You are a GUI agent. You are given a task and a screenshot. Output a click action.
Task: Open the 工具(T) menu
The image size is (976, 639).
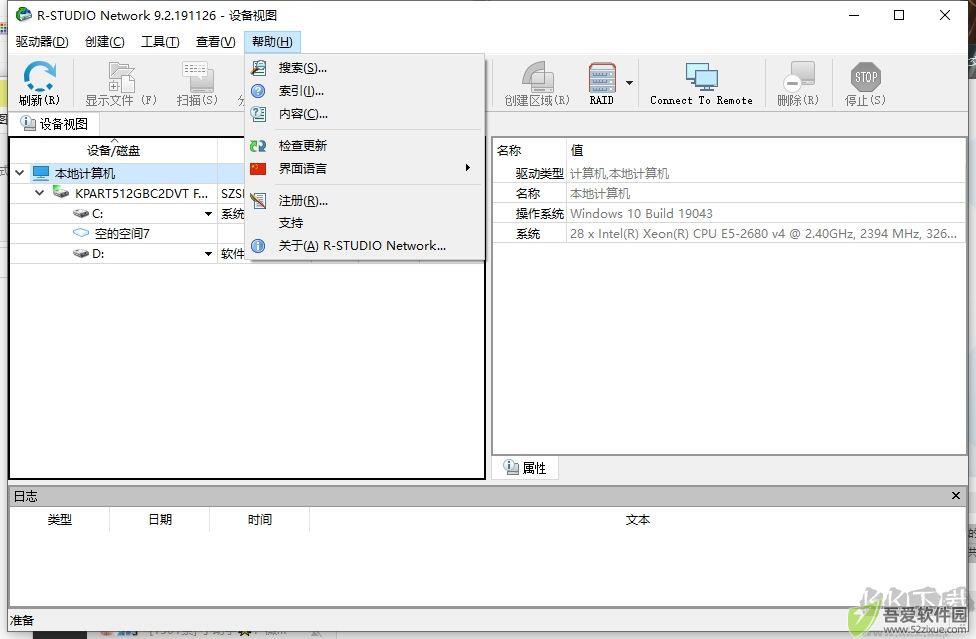coord(160,42)
